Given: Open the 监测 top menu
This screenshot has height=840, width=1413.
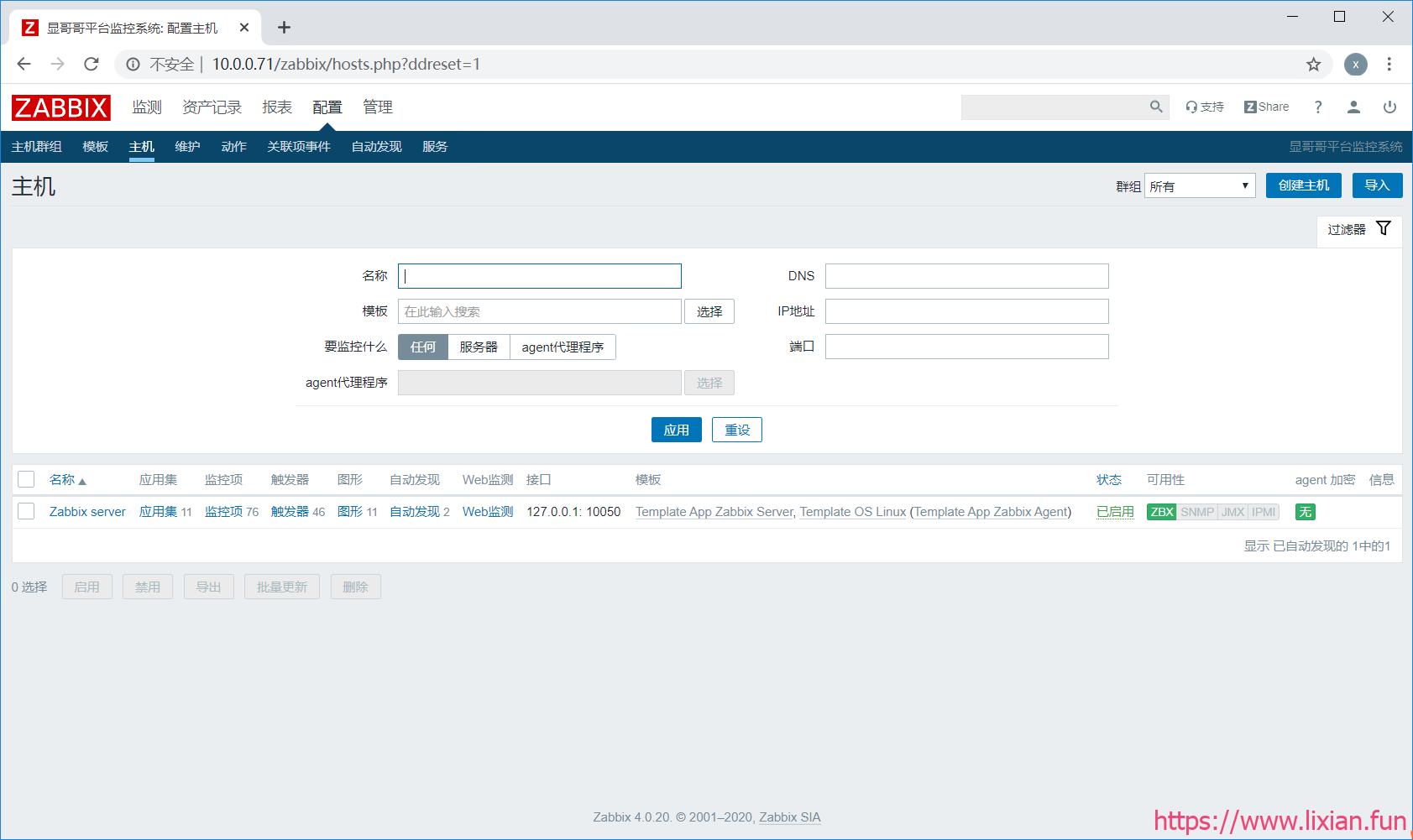Looking at the screenshot, I should pos(147,107).
